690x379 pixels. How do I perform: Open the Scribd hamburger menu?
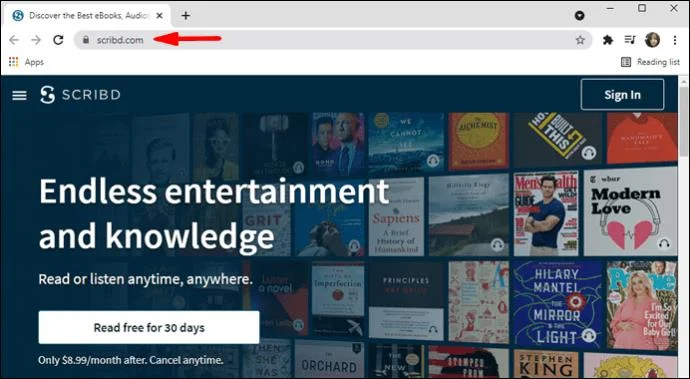(x=19, y=95)
